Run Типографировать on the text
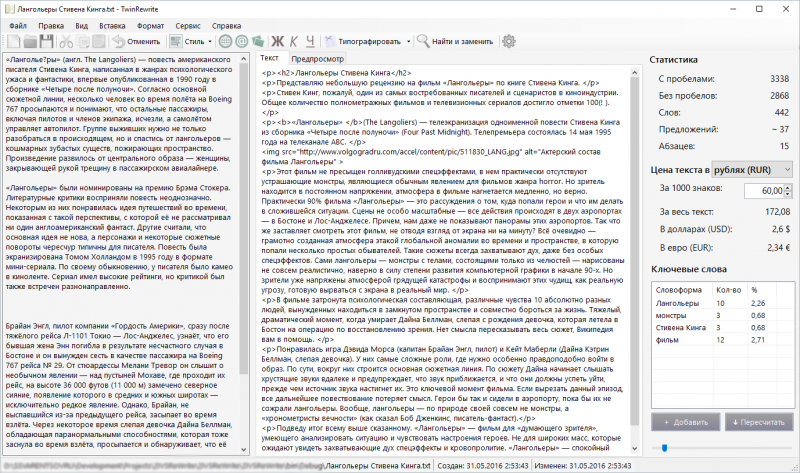Screen dimensions: 800x473 tap(363, 41)
